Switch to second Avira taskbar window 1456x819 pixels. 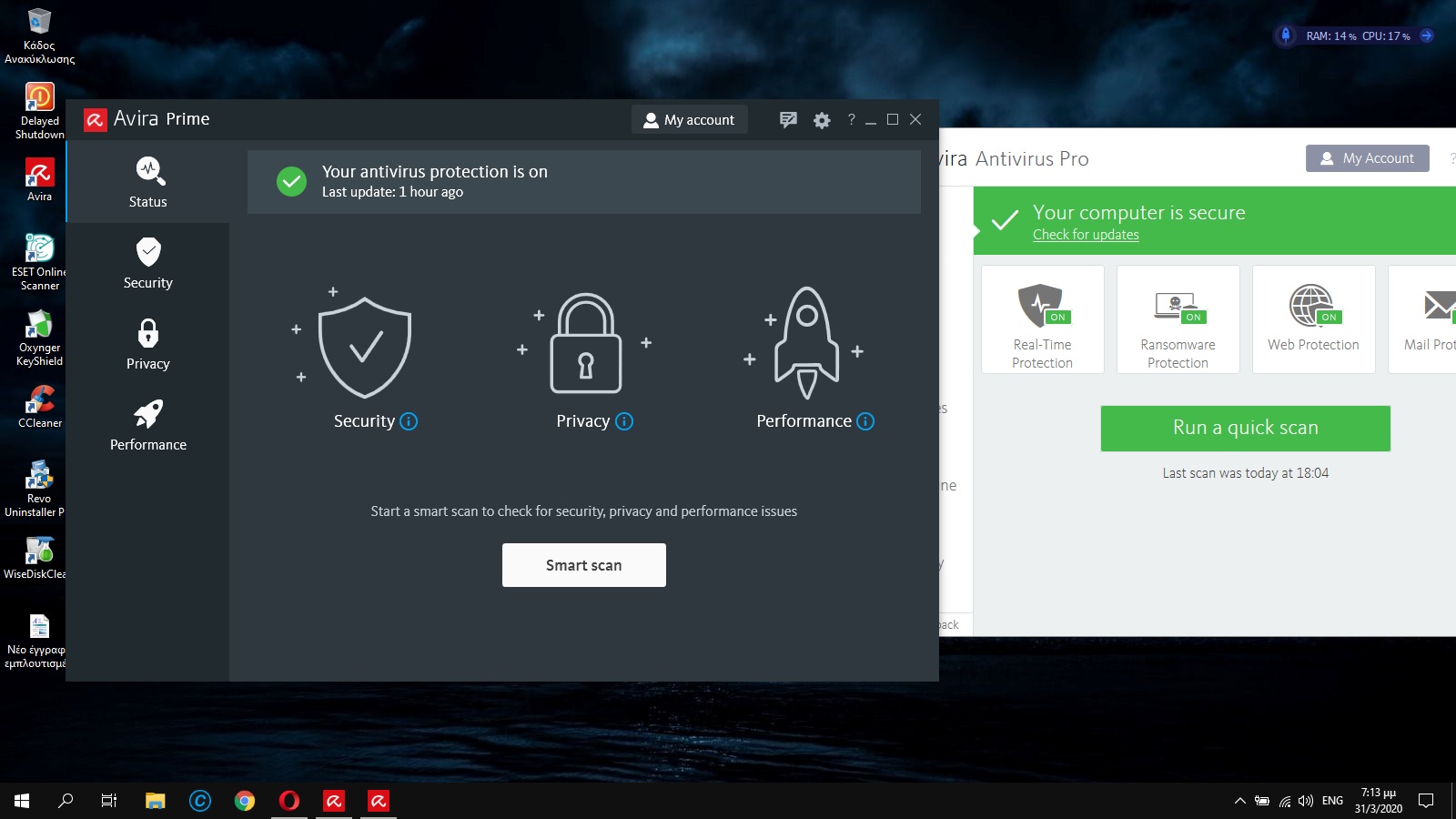(379, 801)
